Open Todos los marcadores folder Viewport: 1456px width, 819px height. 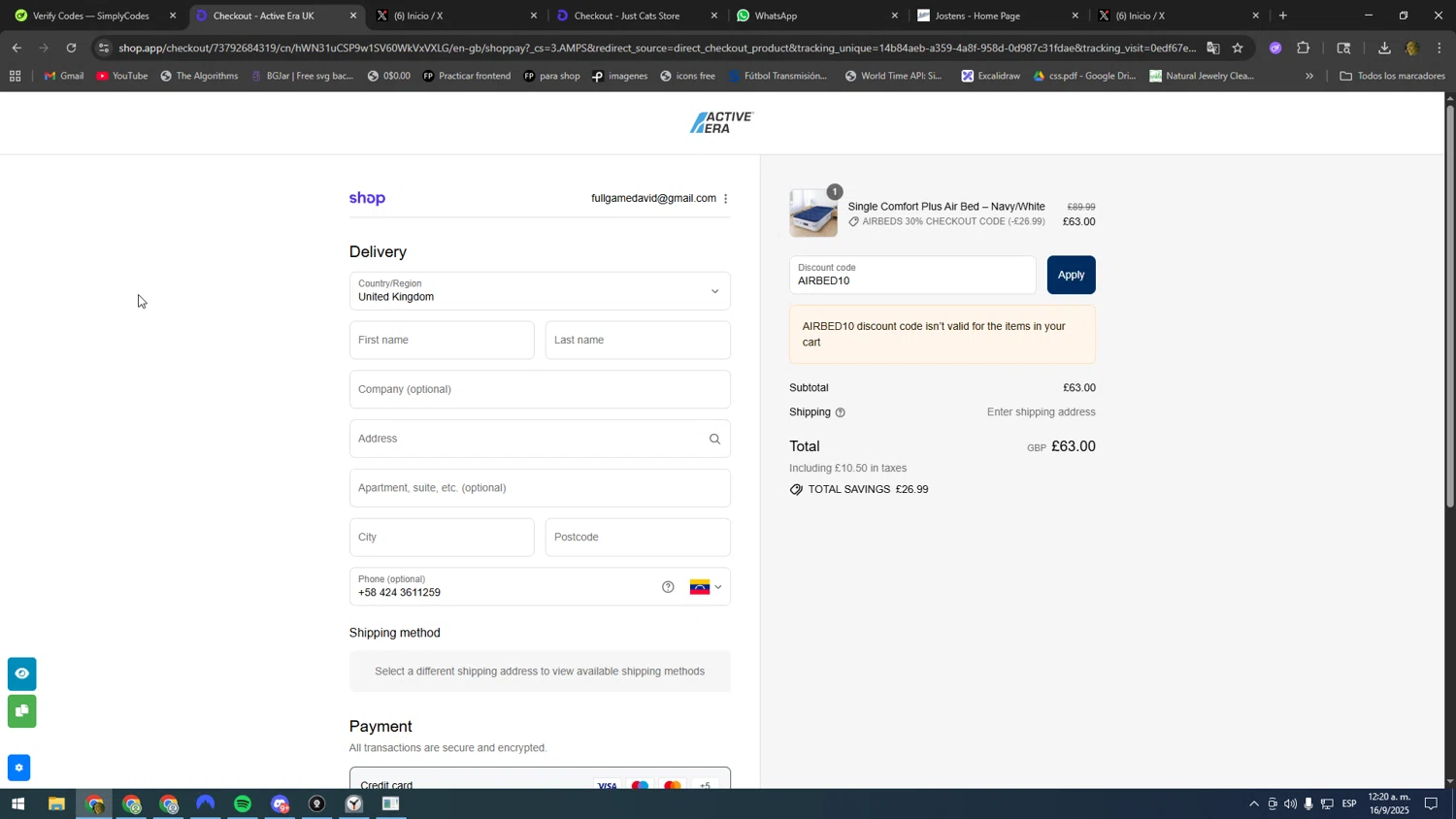click(1393, 76)
